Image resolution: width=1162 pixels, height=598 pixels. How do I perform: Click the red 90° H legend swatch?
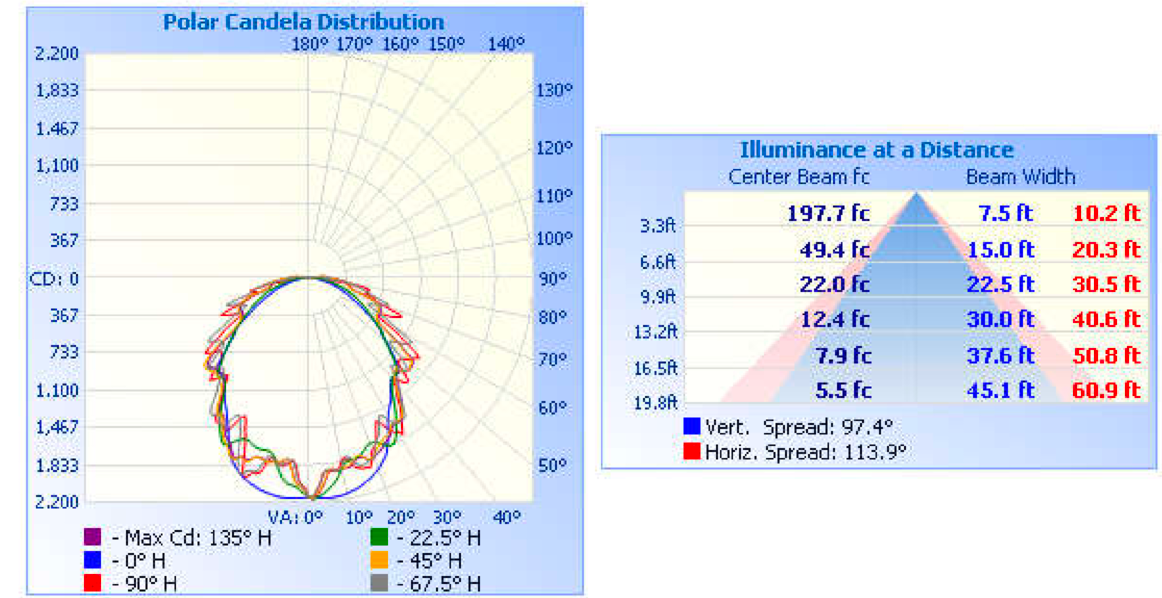click(x=92, y=583)
